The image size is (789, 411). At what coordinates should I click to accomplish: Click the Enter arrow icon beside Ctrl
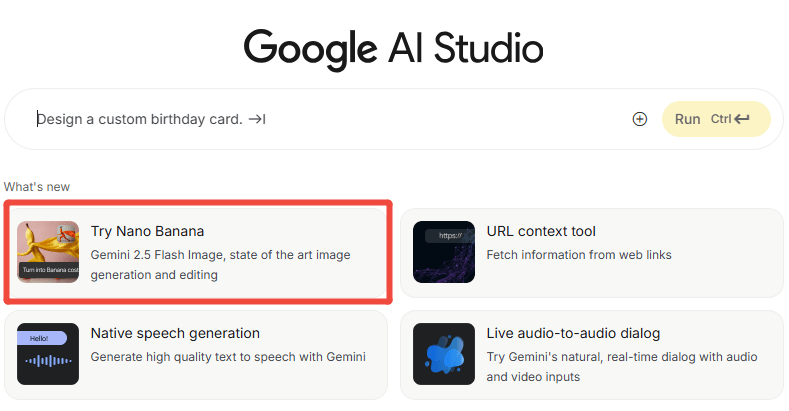tap(742, 119)
